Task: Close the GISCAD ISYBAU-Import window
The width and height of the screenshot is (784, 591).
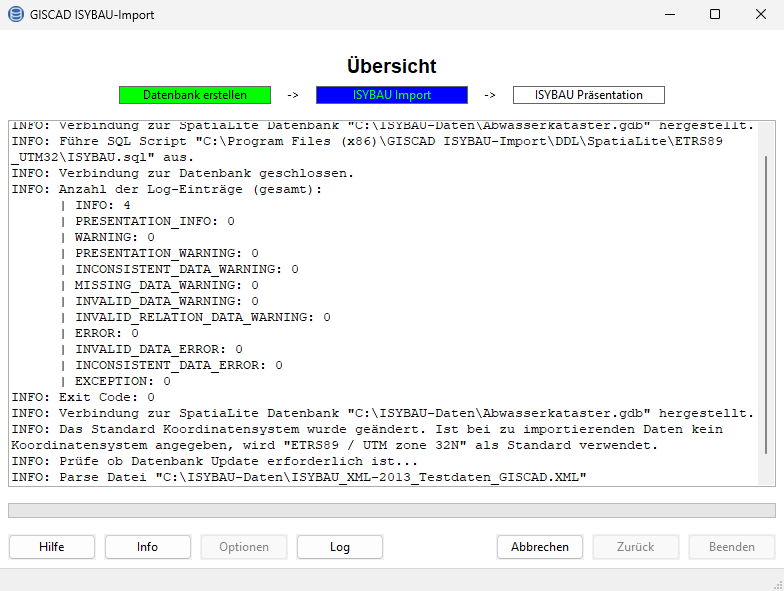Action: [760, 14]
